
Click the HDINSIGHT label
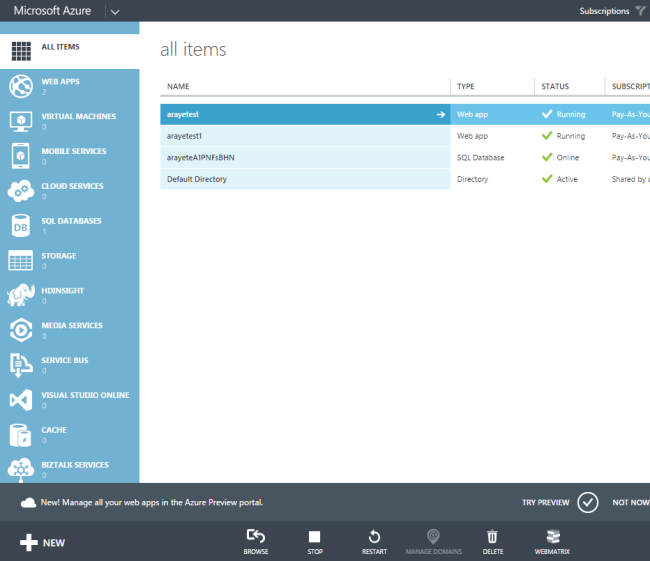pyautogui.click(x=63, y=291)
